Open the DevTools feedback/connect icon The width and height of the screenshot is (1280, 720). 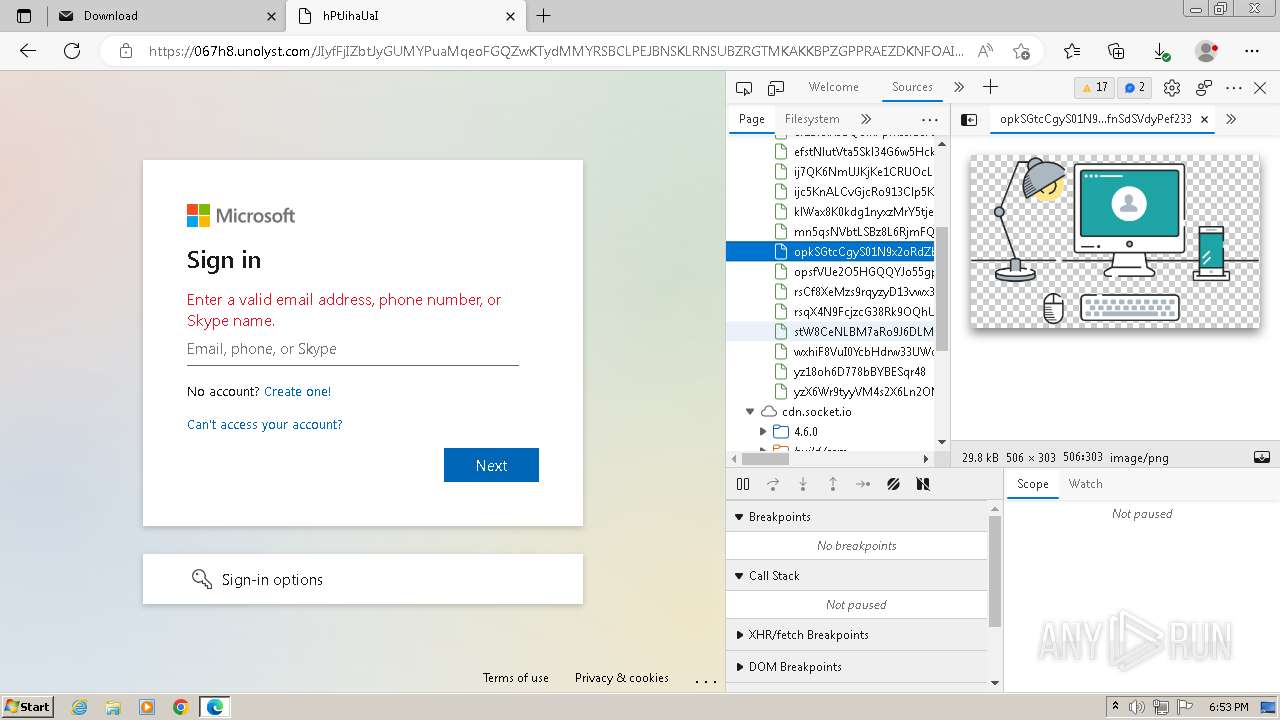click(x=1204, y=88)
